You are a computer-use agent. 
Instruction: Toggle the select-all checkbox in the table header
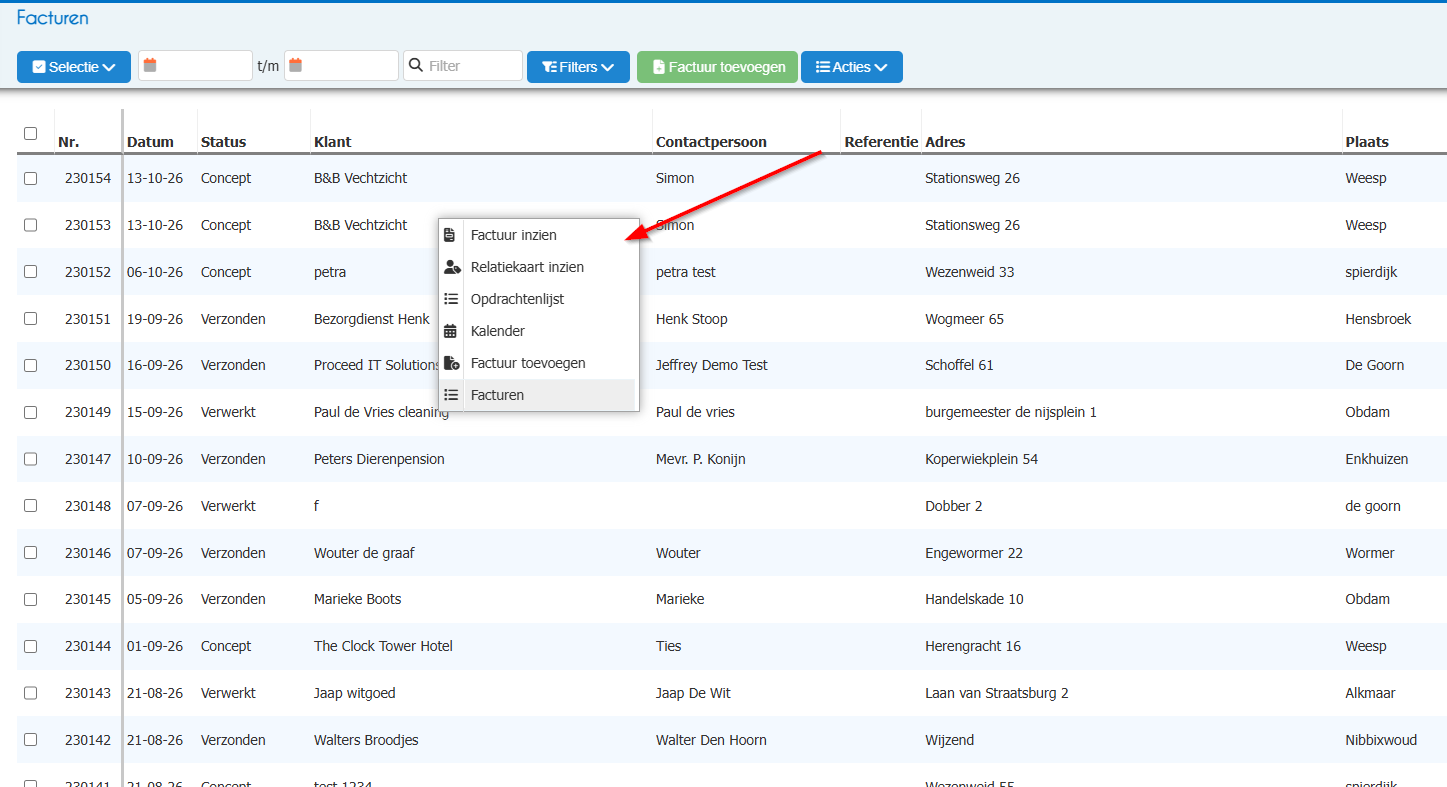click(x=30, y=133)
